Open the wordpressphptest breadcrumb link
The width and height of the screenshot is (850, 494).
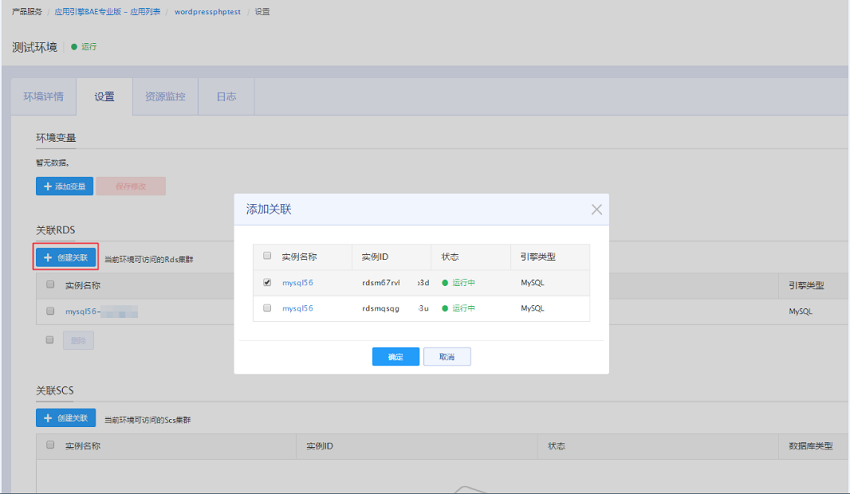[207, 11]
